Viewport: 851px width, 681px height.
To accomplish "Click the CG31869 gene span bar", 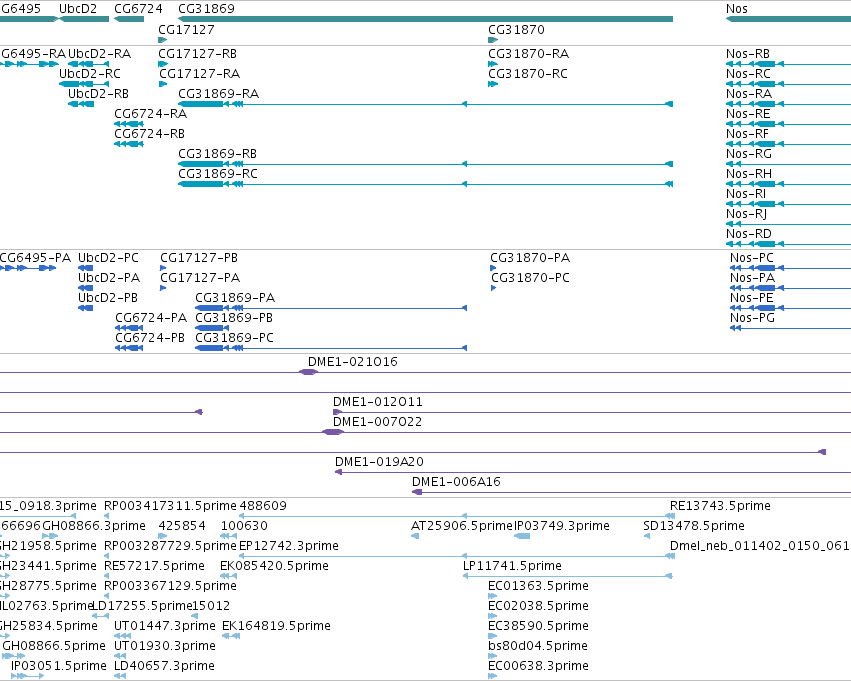I will tap(426, 19).
